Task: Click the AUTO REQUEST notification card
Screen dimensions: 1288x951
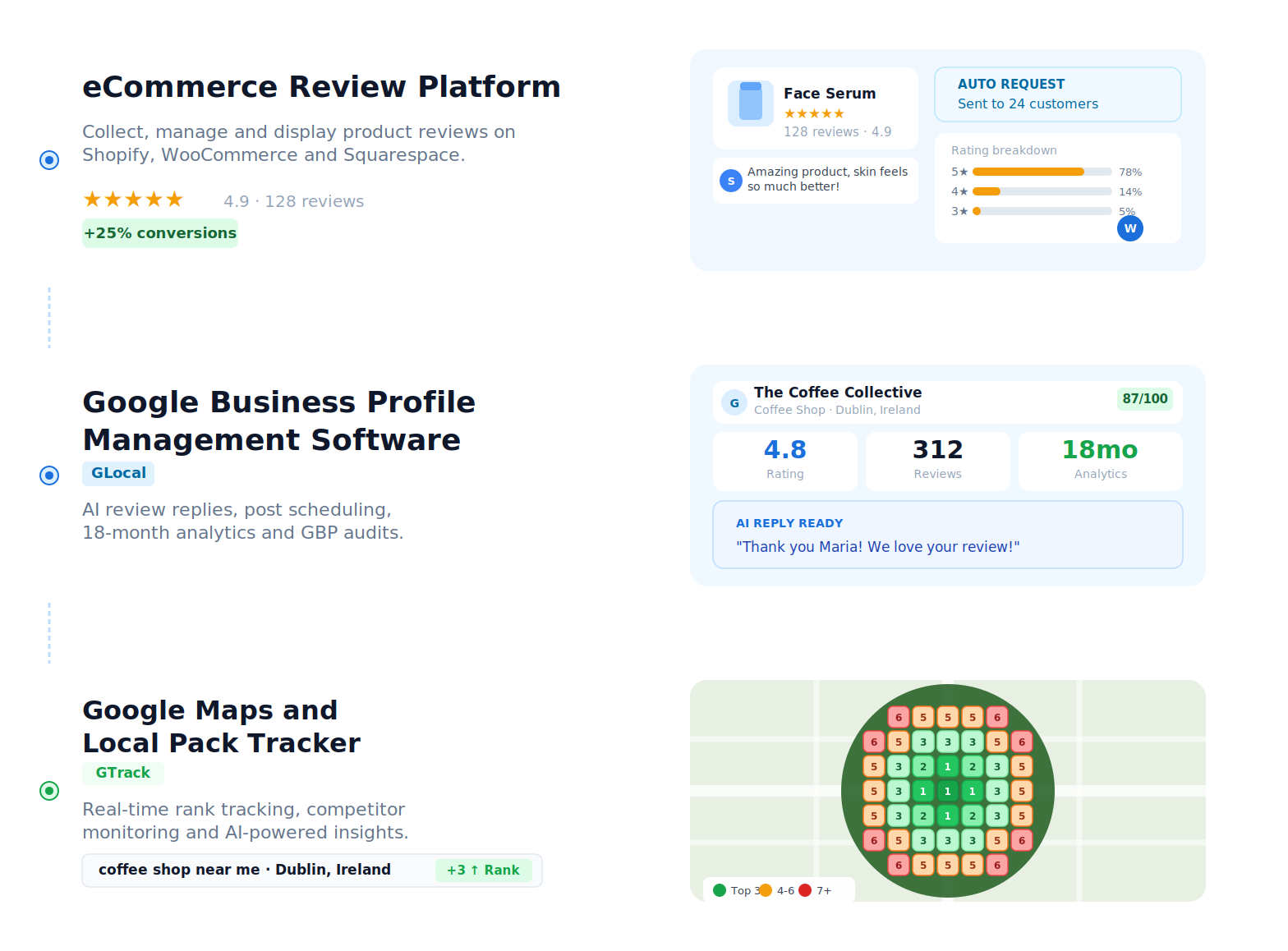Action: coord(1058,94)
